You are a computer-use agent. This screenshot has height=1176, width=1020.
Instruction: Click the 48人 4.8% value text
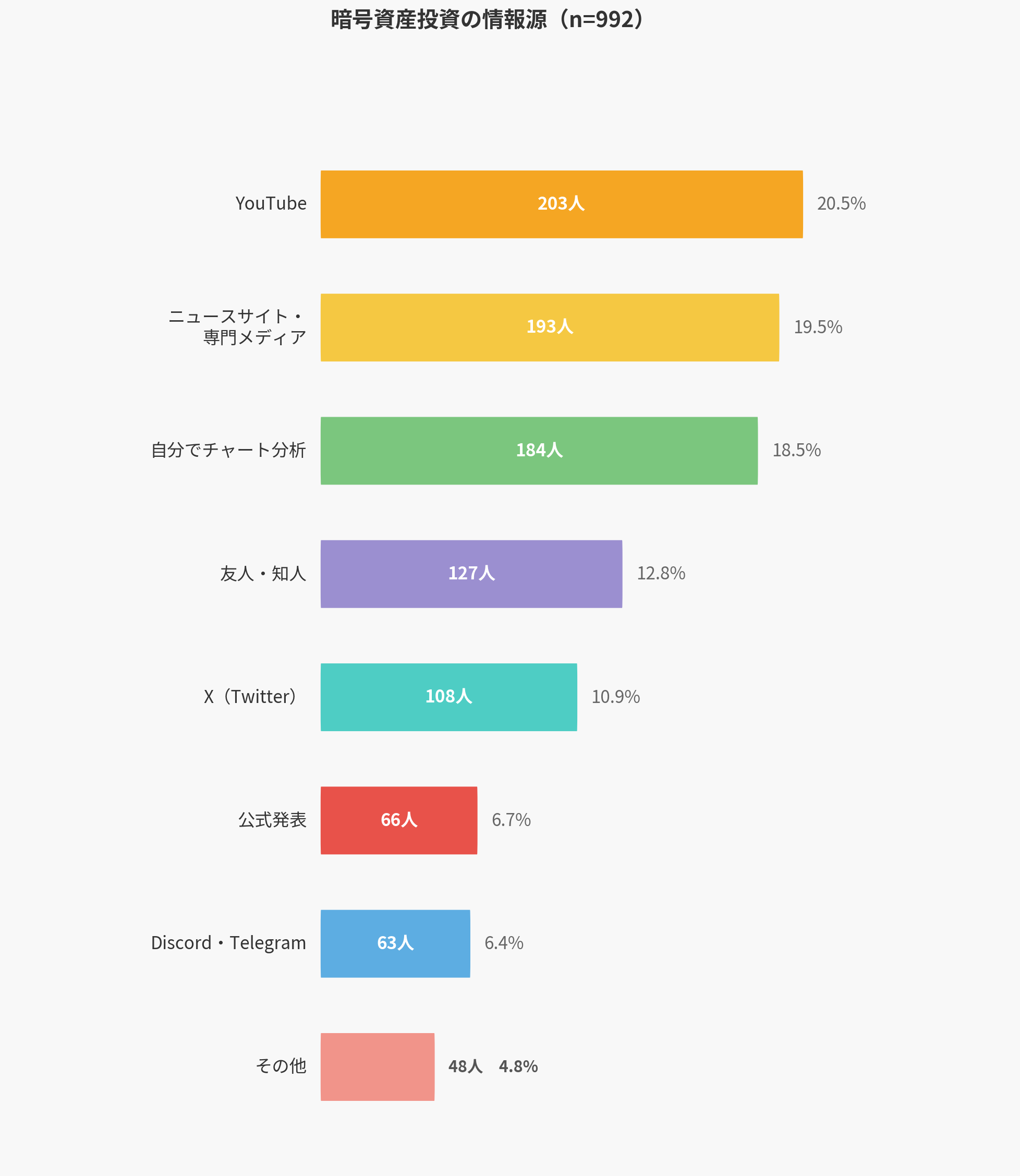(x=493, y=1066)
